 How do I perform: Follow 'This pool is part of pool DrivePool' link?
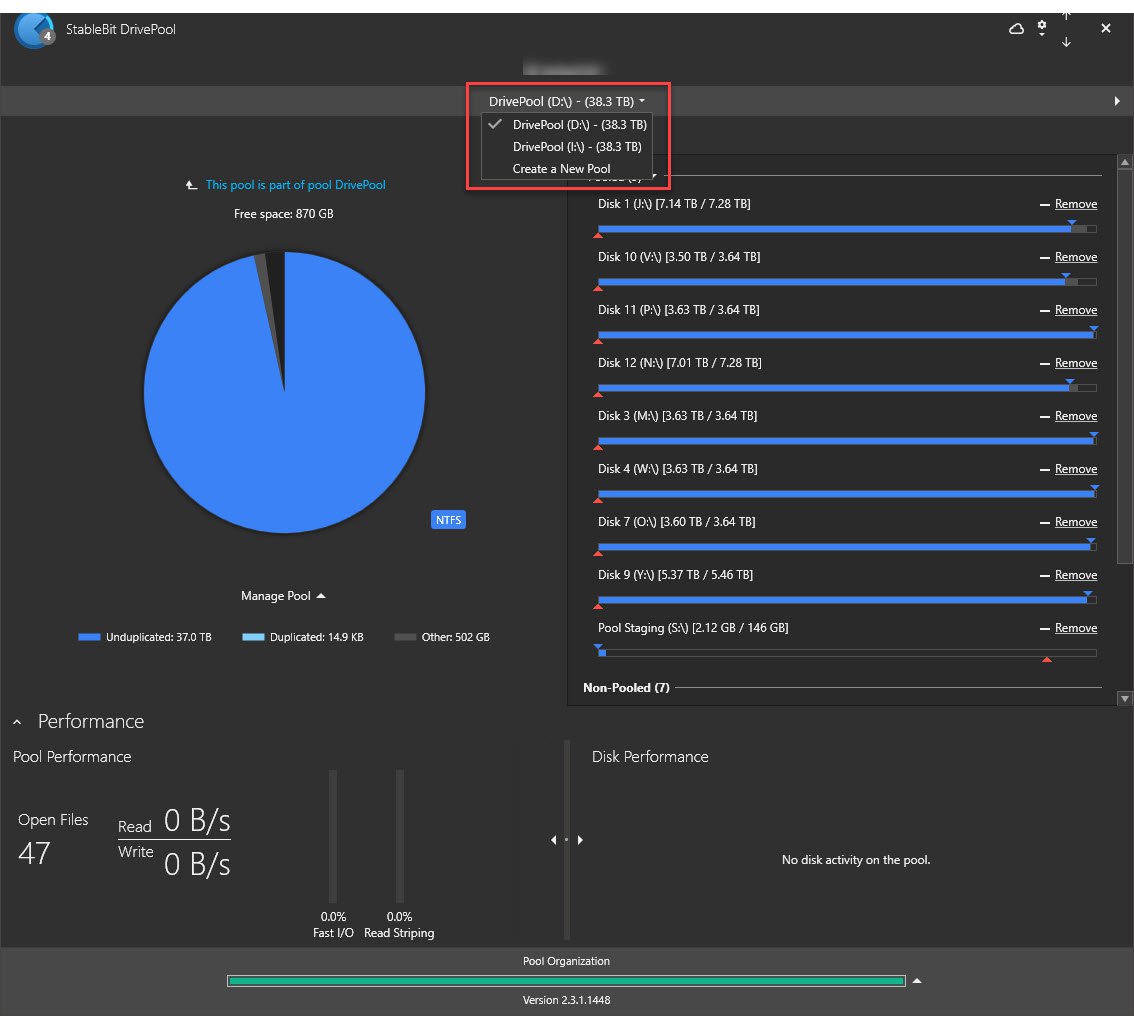point(295,185)
